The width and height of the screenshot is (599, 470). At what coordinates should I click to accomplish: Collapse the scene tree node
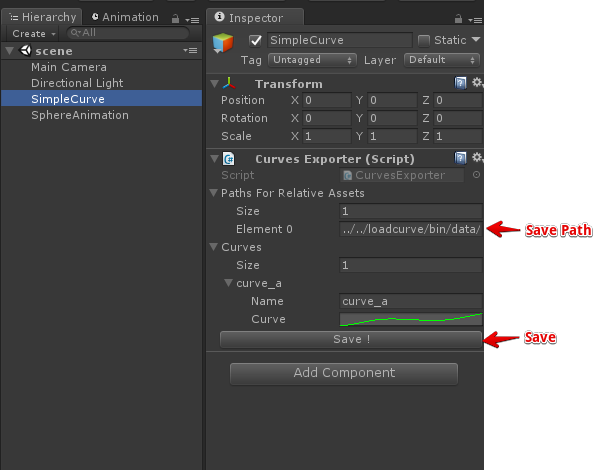[x=10, y=50]
